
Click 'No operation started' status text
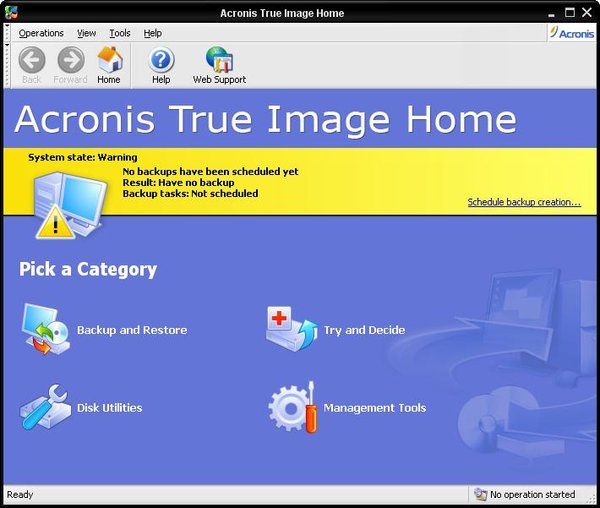pos(532,495)
